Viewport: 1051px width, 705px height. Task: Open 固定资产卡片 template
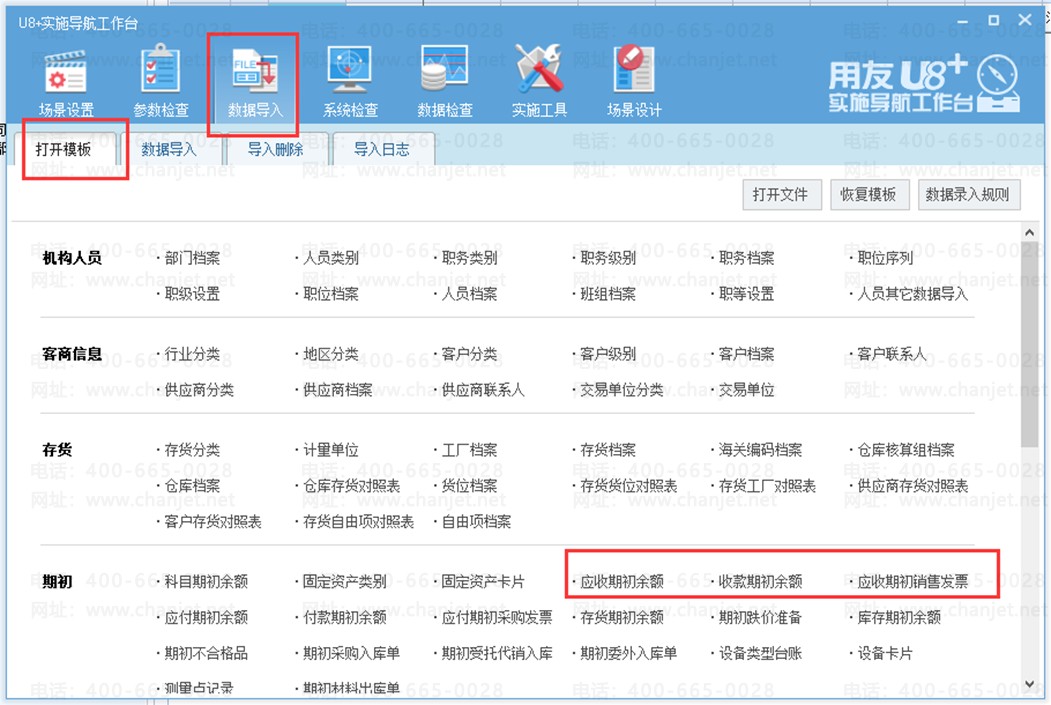coord(483,582)
